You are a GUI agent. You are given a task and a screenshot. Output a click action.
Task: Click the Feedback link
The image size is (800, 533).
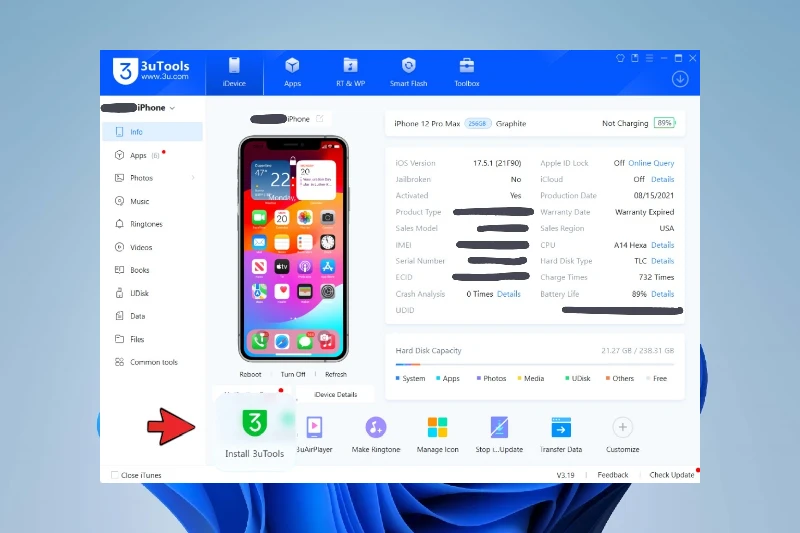click(613, 475)
